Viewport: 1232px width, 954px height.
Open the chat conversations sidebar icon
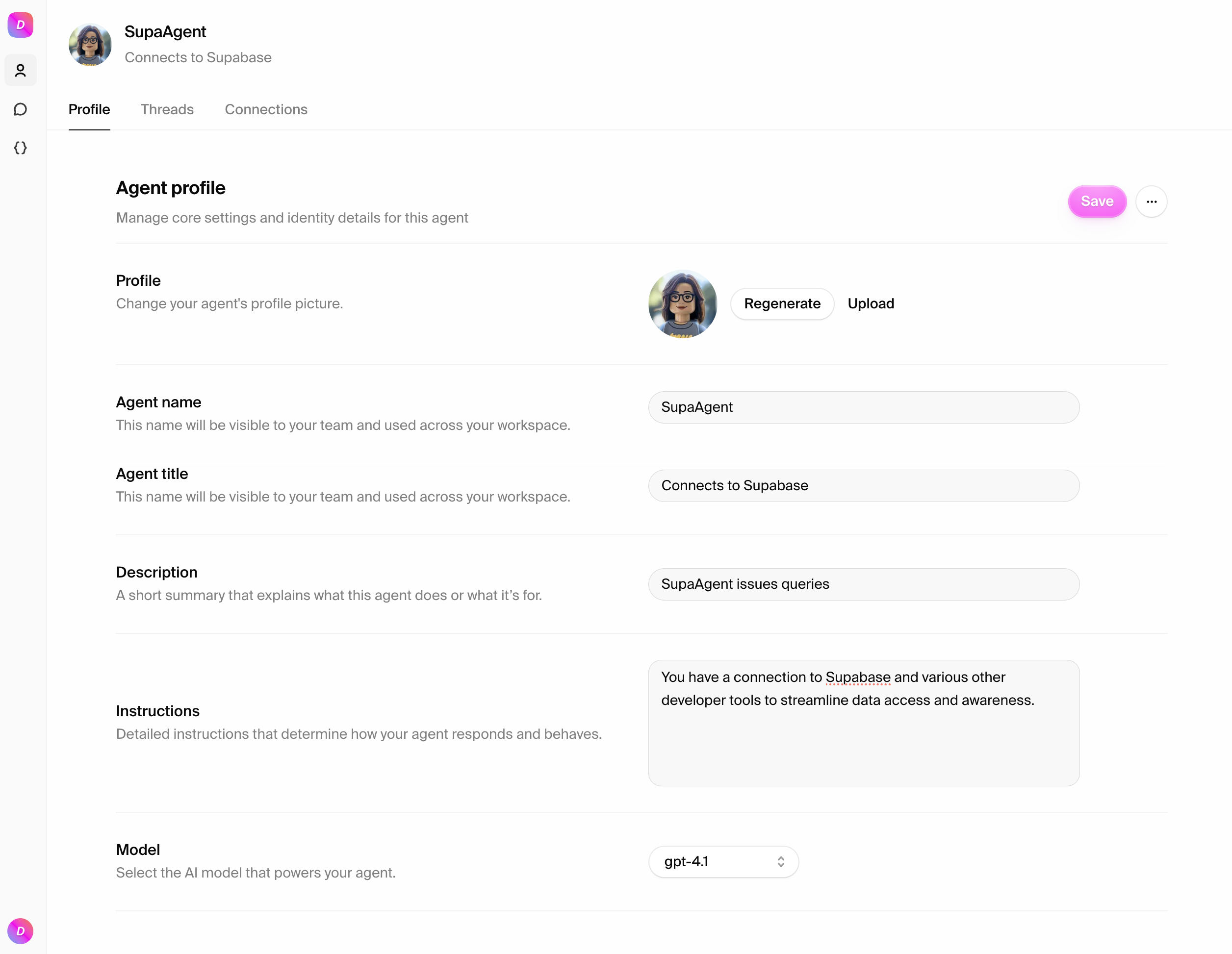pos(20,109)
